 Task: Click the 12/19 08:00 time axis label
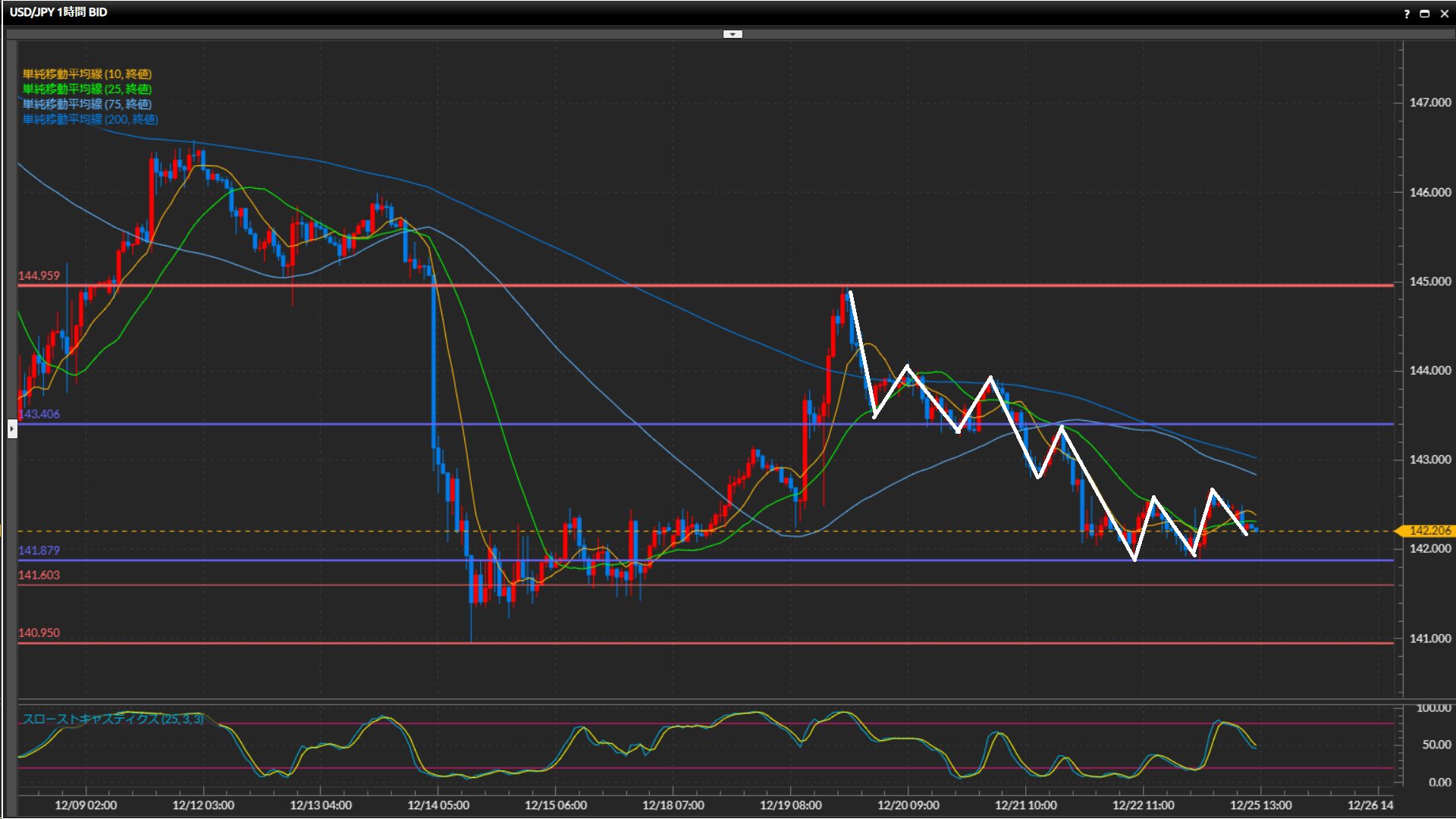click(790, 805)
